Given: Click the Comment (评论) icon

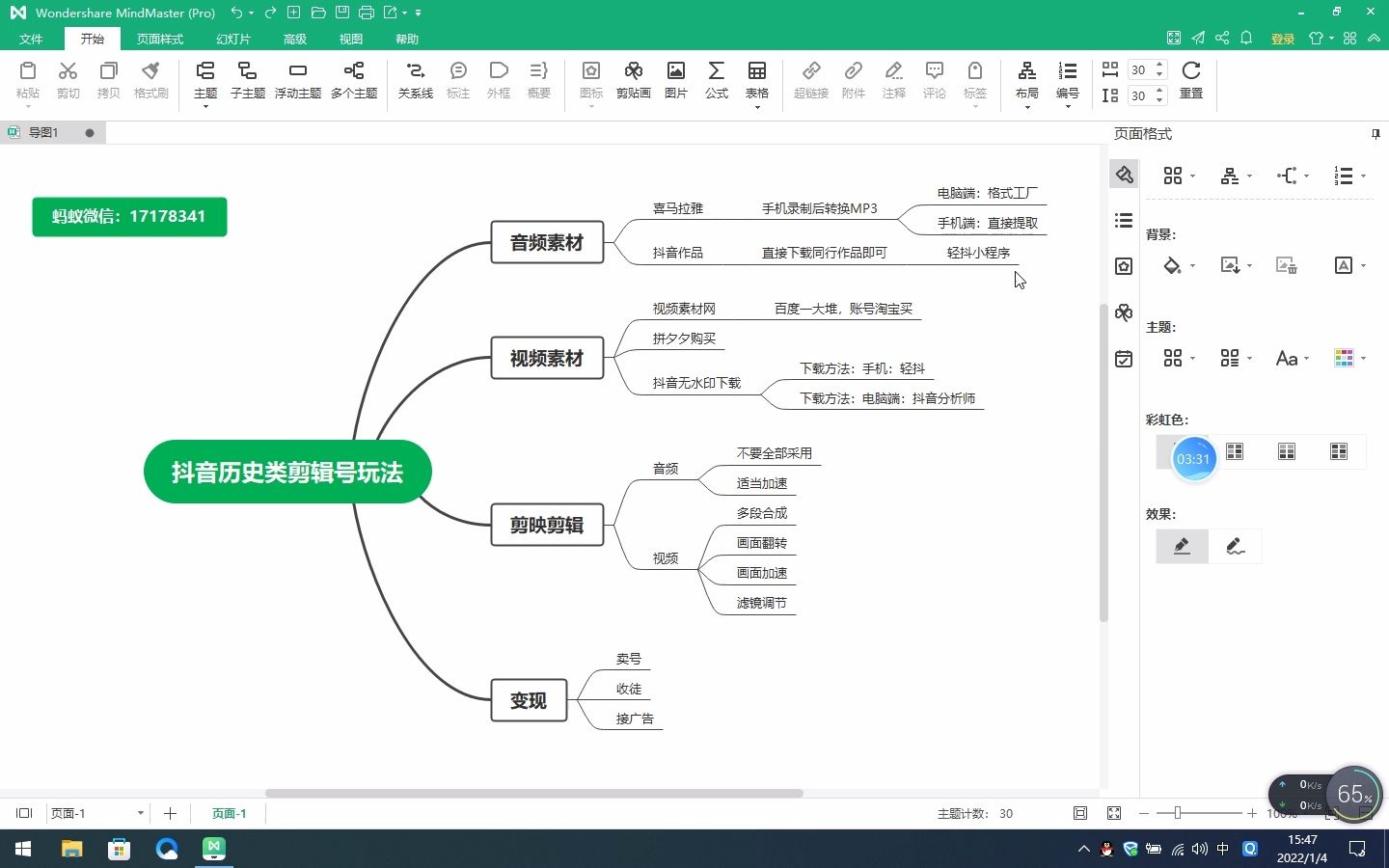Looking at the screenshot, I should point(935,71).
